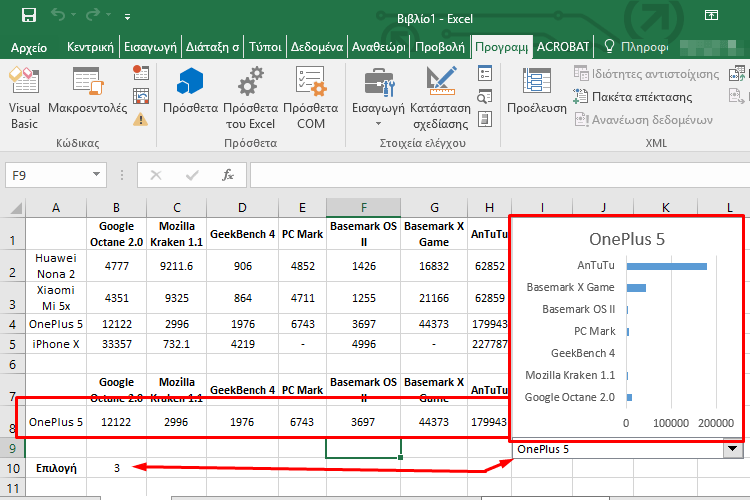Image resolution: width=750 pixels, height=500 pixels.
Task: Click the Redo arrow icon
Action: [92, 15]
